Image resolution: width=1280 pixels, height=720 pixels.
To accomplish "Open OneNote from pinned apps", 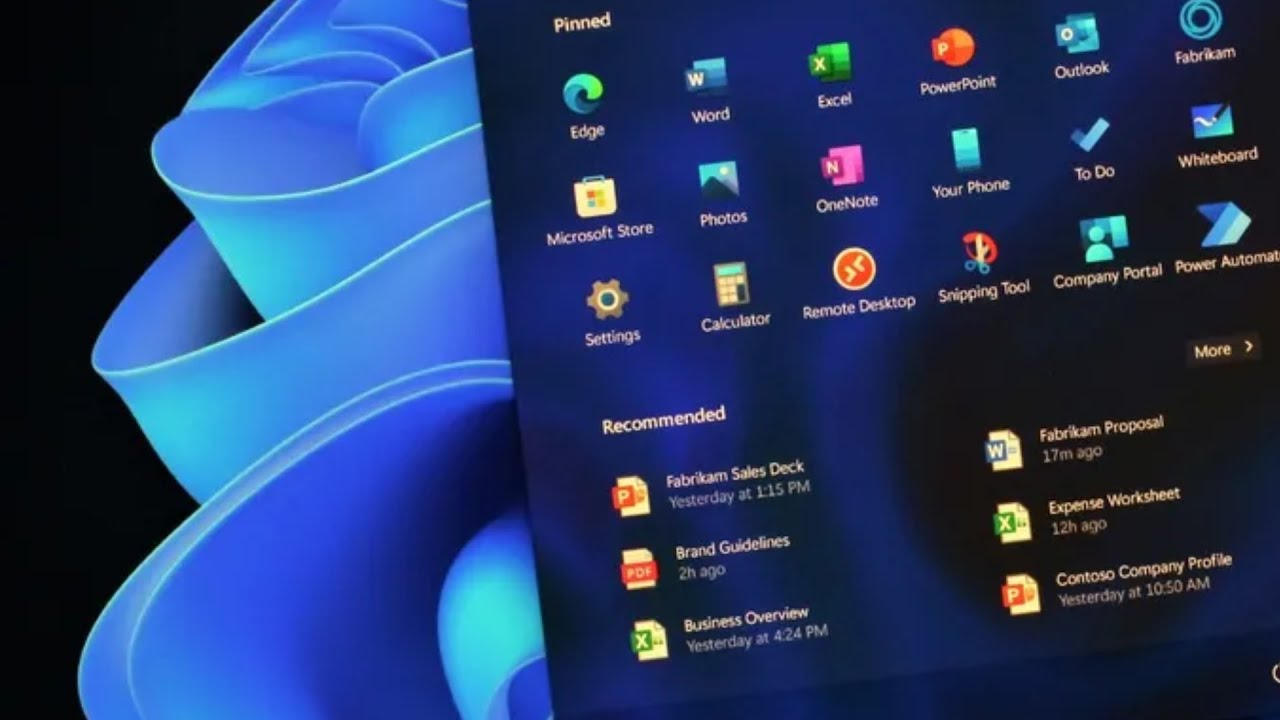I will point(842,165).
